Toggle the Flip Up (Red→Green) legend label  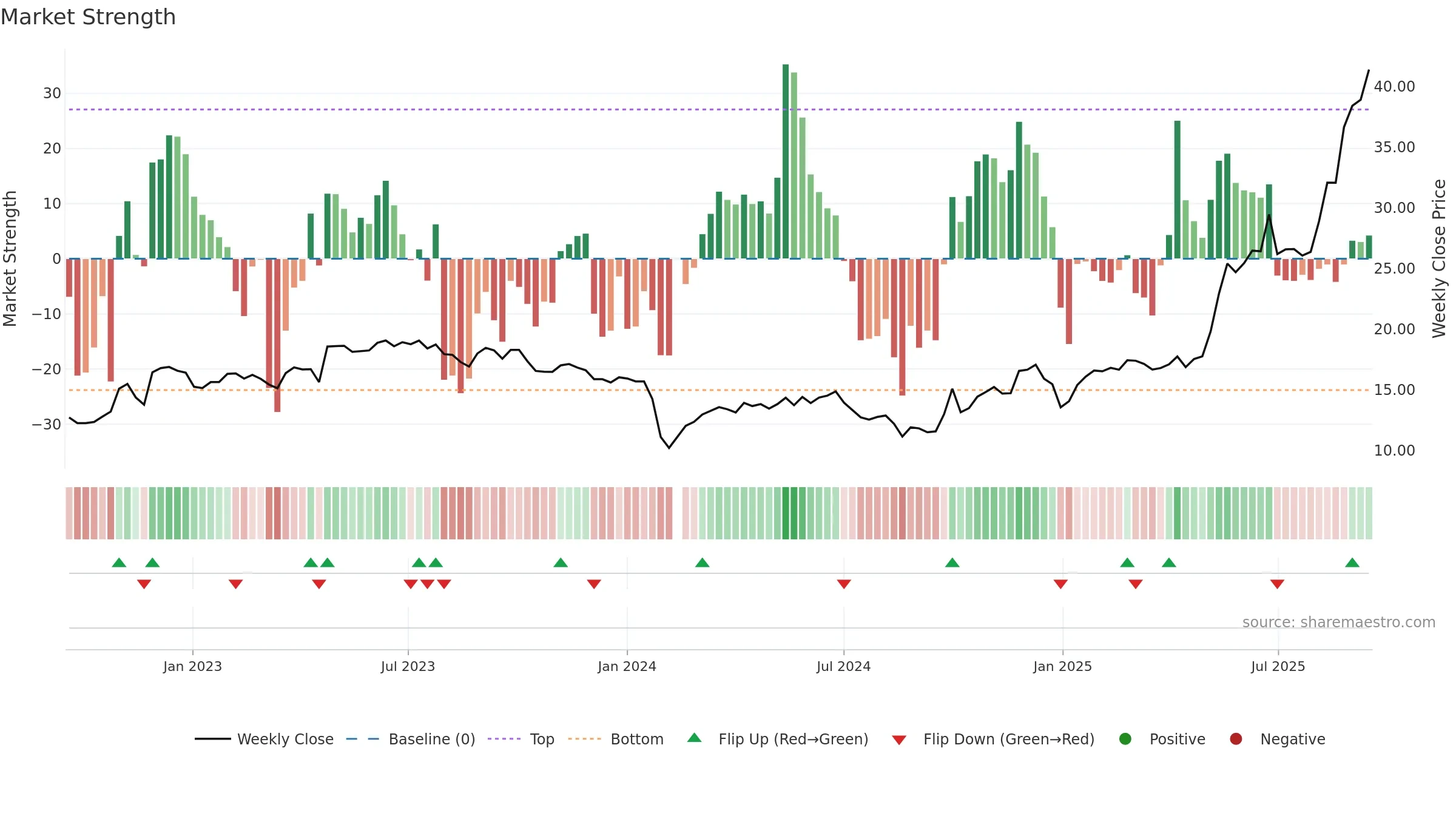(794, 740)
